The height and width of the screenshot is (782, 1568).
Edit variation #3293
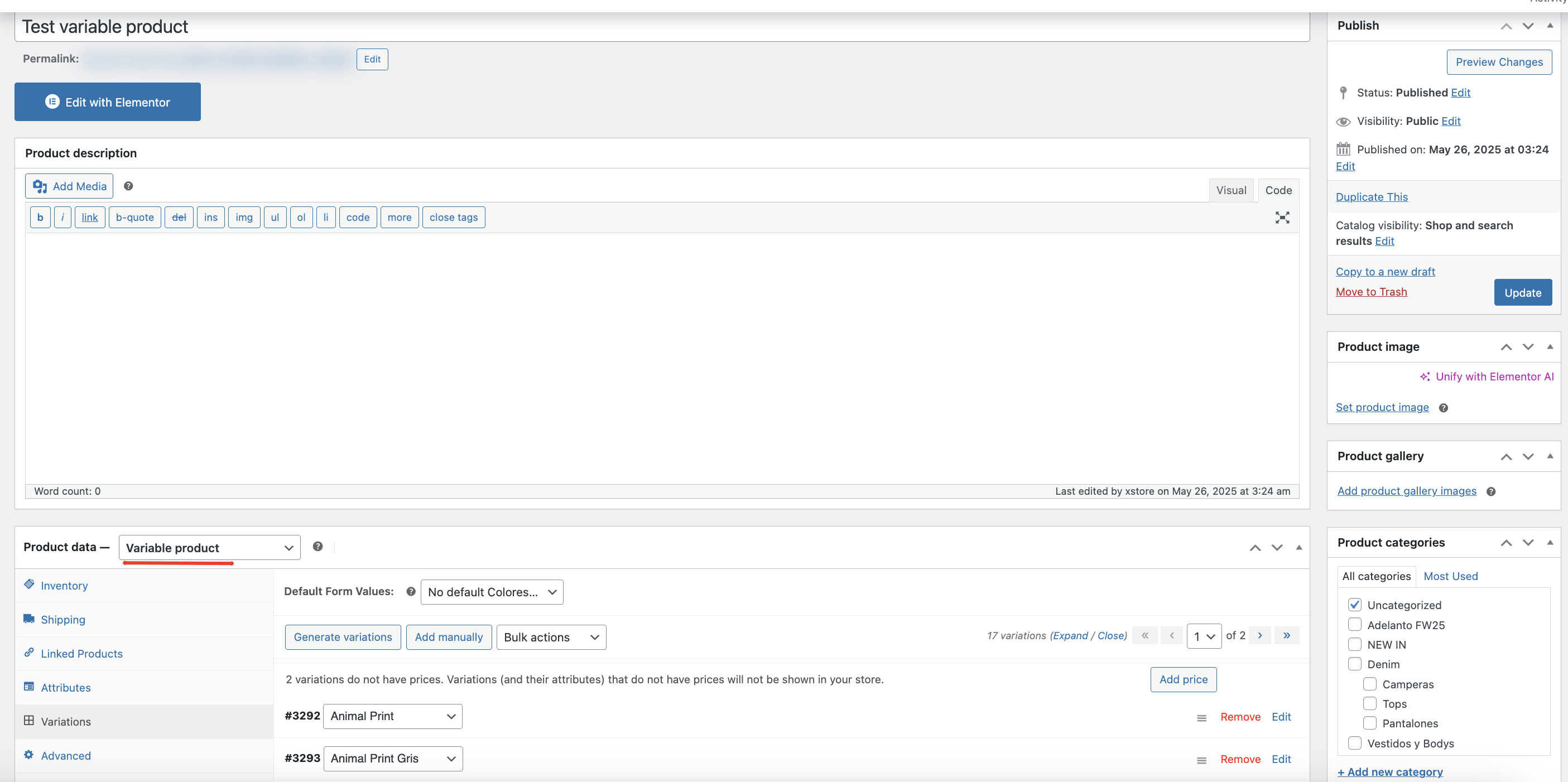pyautogui.click(x=1281, y=760)
